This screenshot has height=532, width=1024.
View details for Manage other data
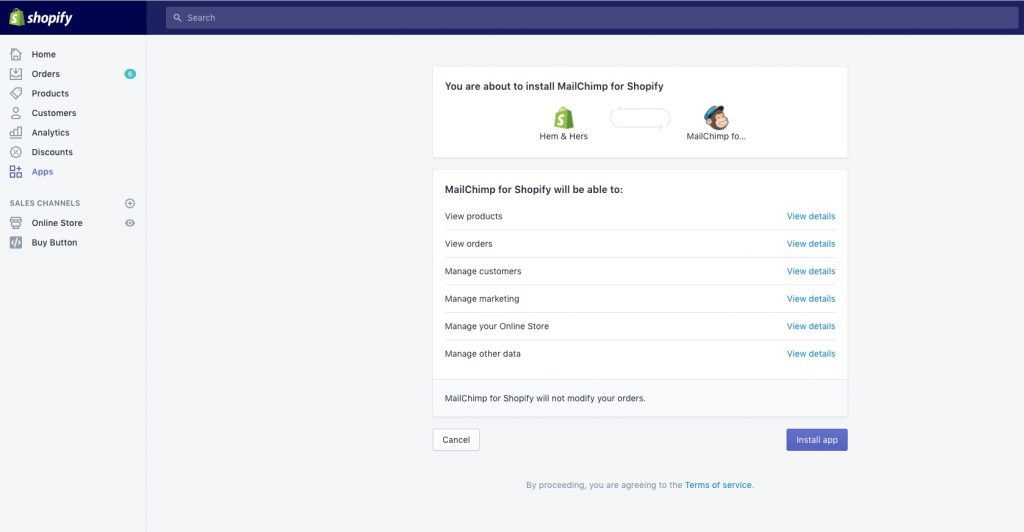pyautogui.click(x=810, y=353)
